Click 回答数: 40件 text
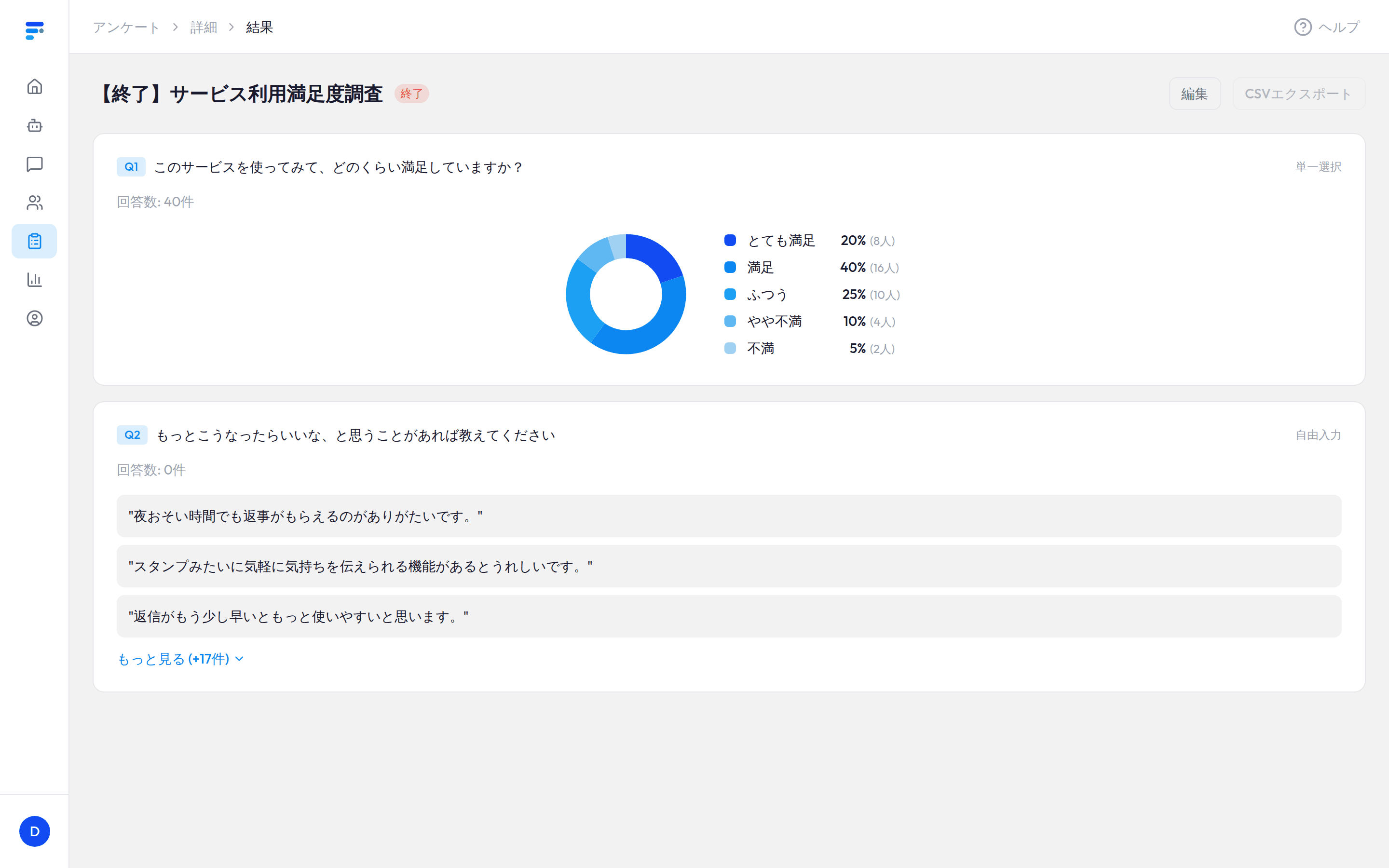This screenshot has height=868, width=1389. pos(156,202)
